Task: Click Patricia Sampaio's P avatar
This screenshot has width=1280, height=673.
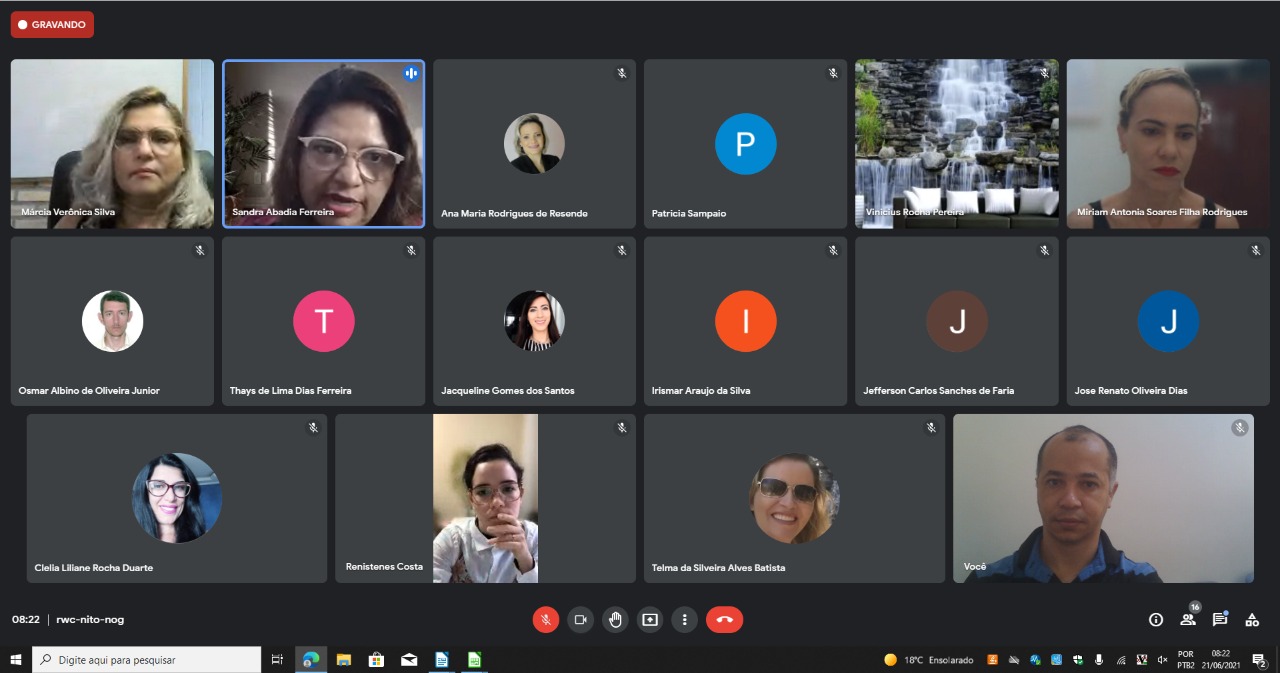Action: (745, 144)
